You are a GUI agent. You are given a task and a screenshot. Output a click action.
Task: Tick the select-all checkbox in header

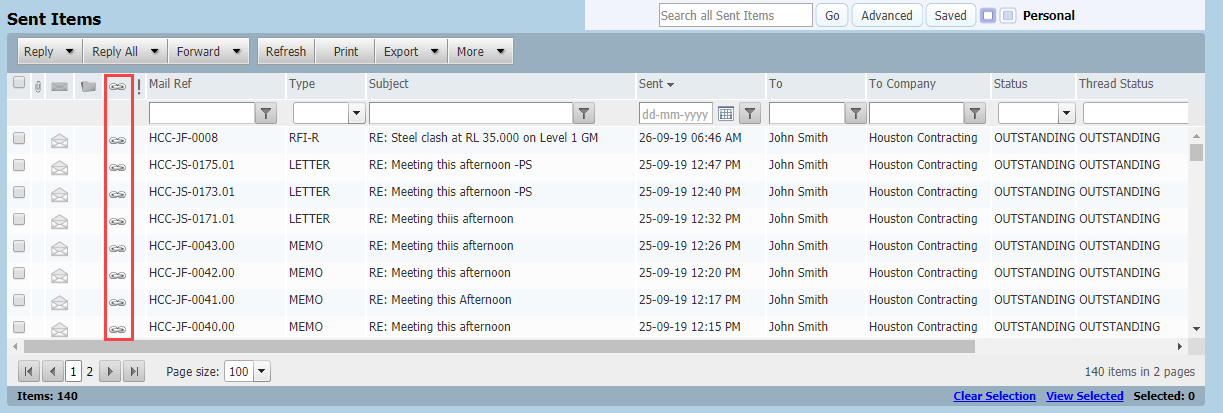tap(19, 84)
